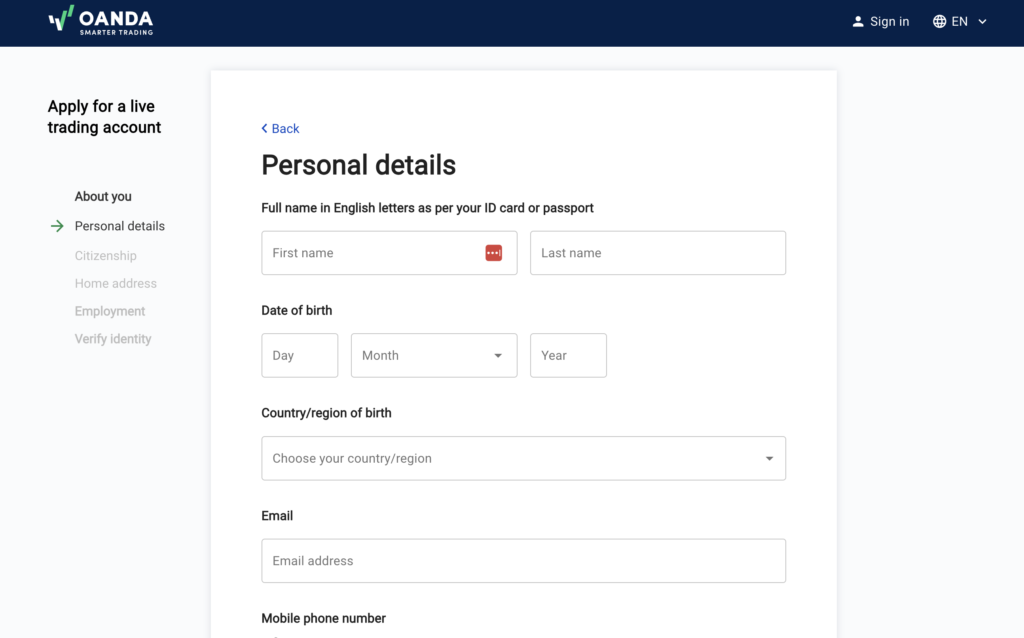This screenshot has height=638, width=1024.
Task: Click the Sign in link
Action: coord(889,21)
